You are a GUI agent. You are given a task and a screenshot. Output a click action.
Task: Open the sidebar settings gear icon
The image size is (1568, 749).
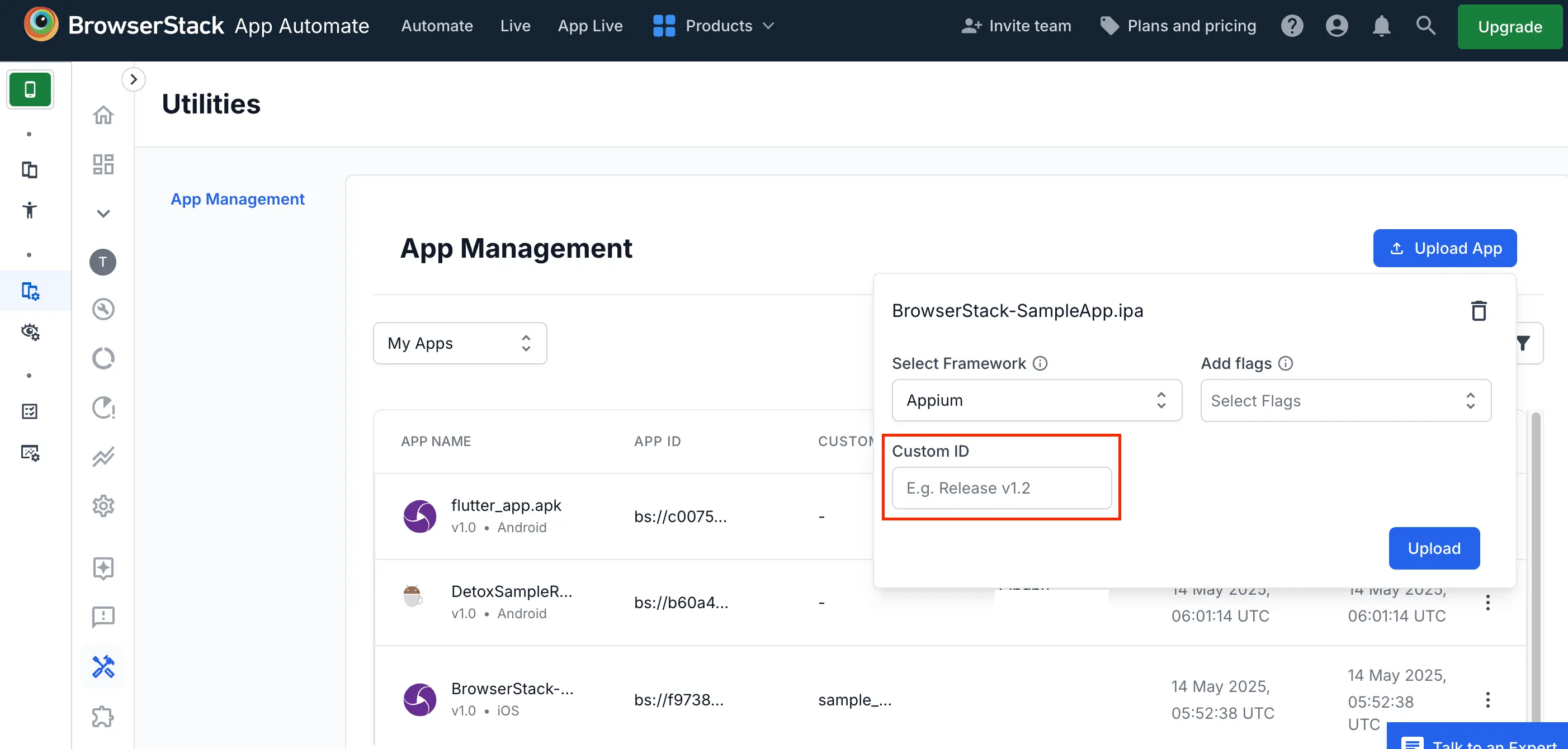[x=103, y=506]
